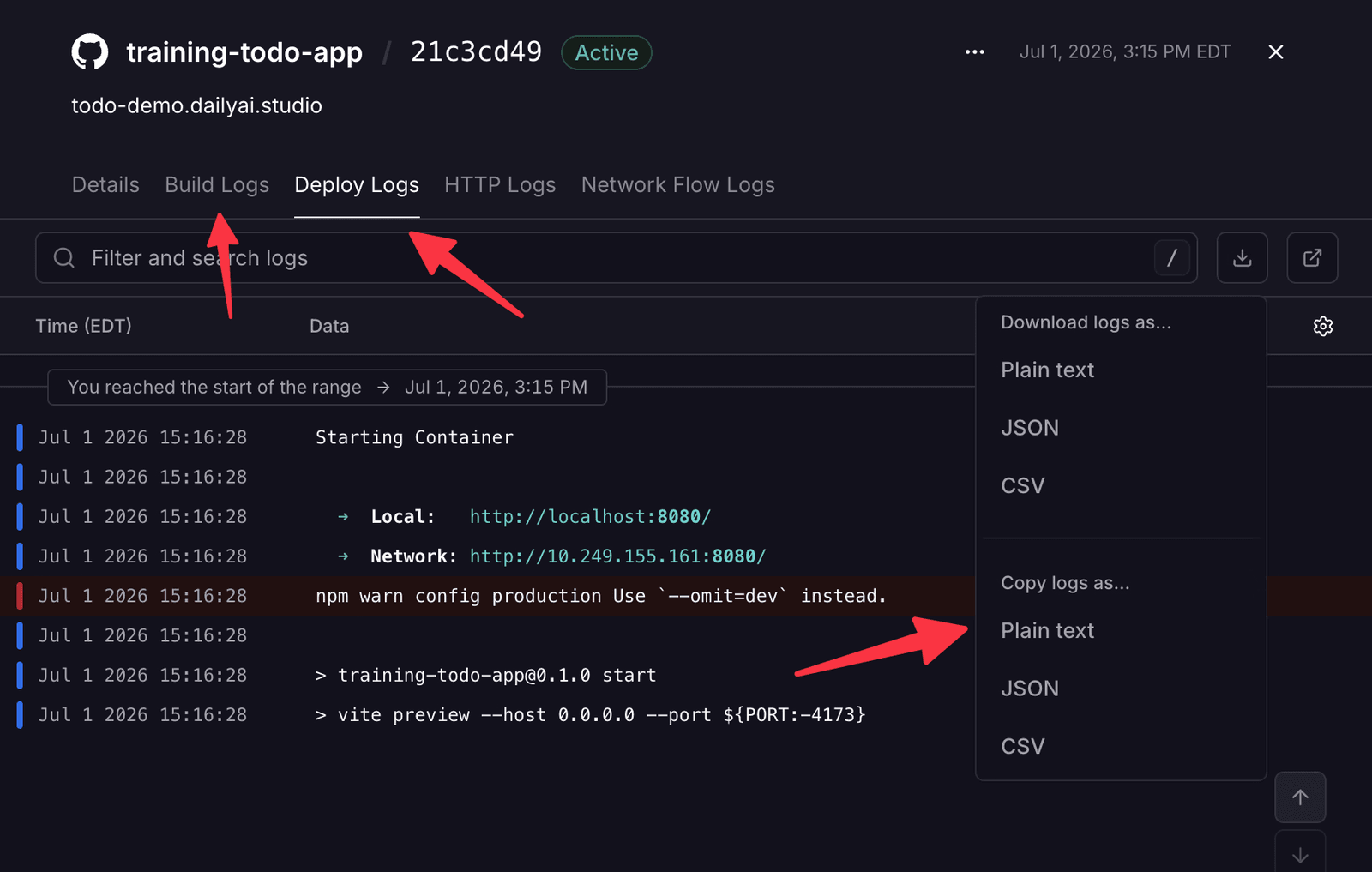1372x872 pixels.
Task: Click the Download logs as... heading
Action: 1086,322
